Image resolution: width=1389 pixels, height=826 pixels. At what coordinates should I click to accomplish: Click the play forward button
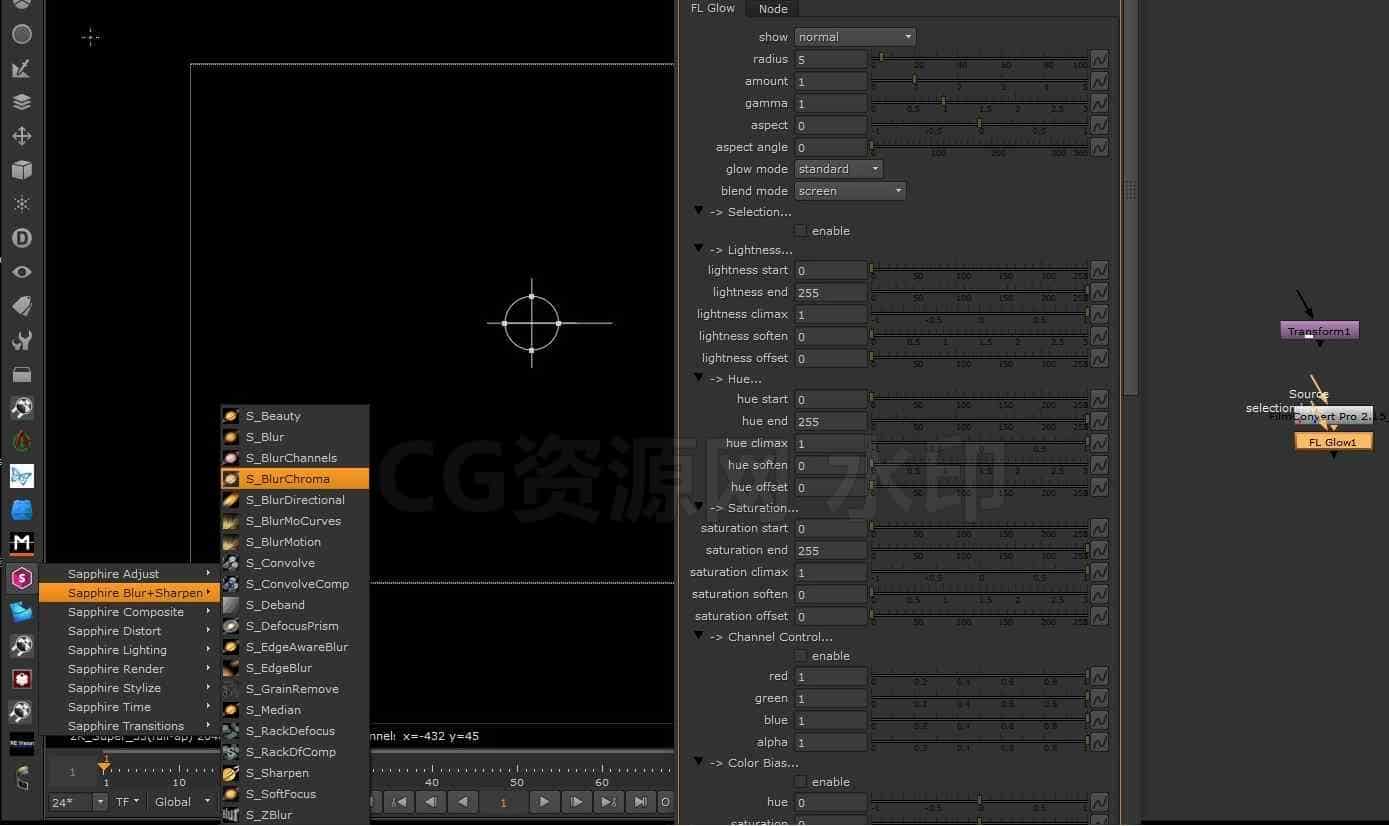[x=543, y=802]
